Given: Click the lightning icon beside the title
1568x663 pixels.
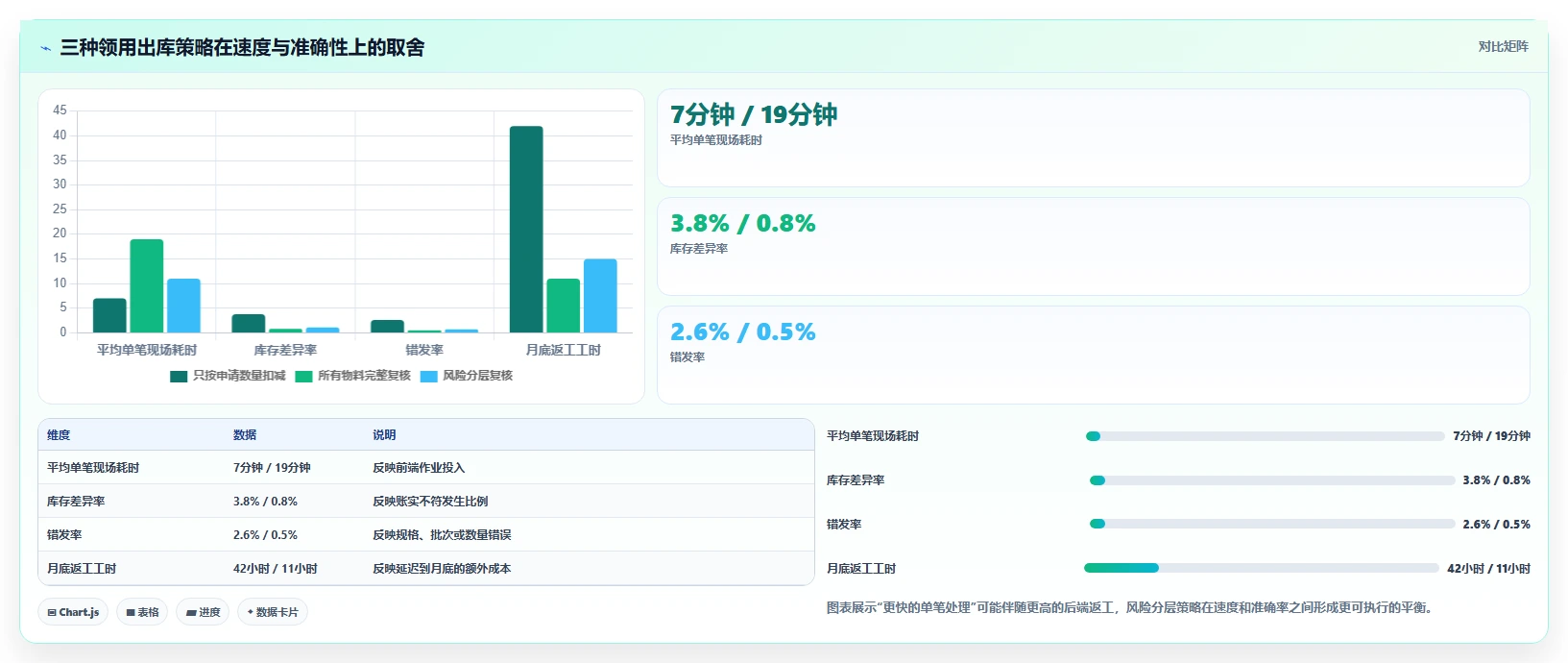Looking at the screenshot, I should [x=45, y=48].
